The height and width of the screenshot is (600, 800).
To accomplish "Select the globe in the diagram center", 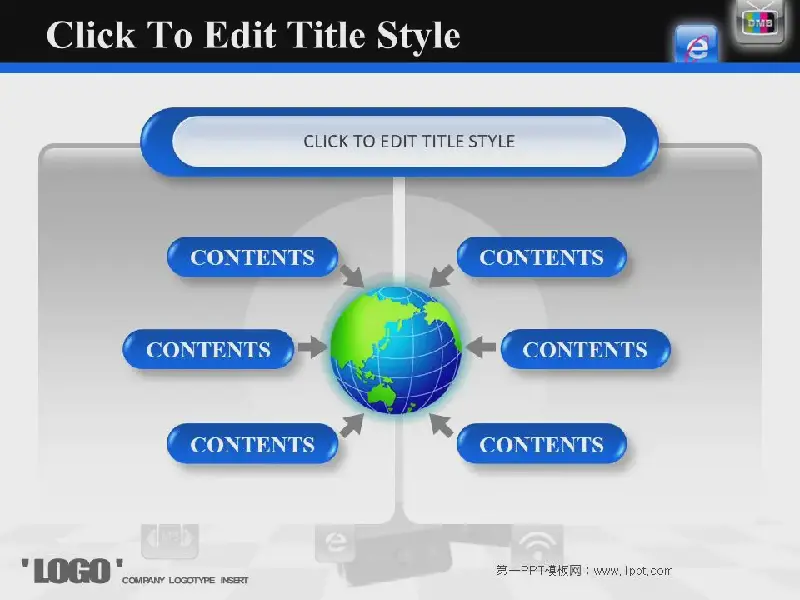I will pos(396,348).
